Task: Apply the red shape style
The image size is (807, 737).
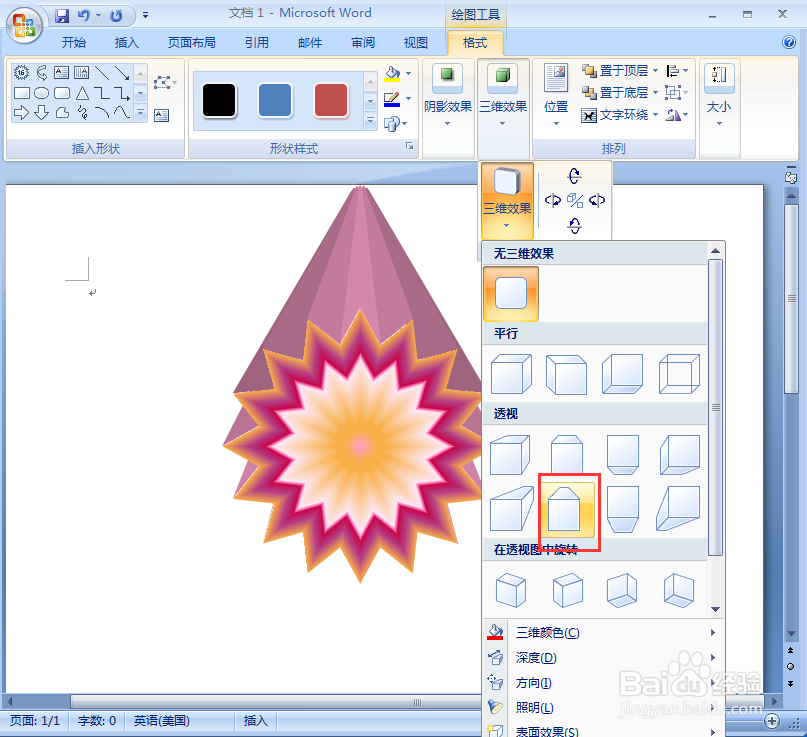Action: (330, 100)
